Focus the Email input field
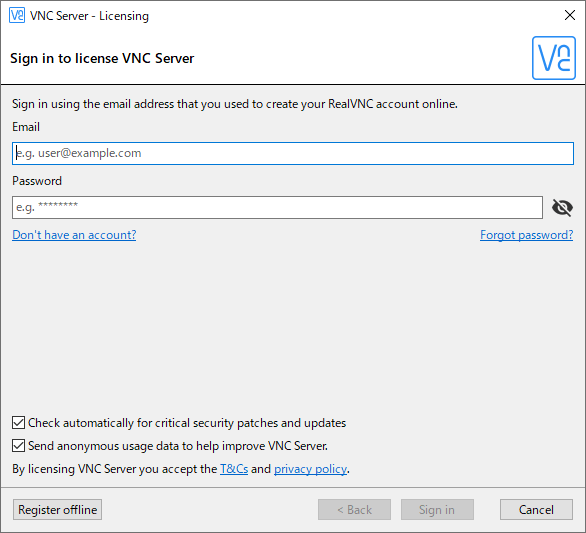The width and height of the screenshot is (586, 533). [293, 153]
